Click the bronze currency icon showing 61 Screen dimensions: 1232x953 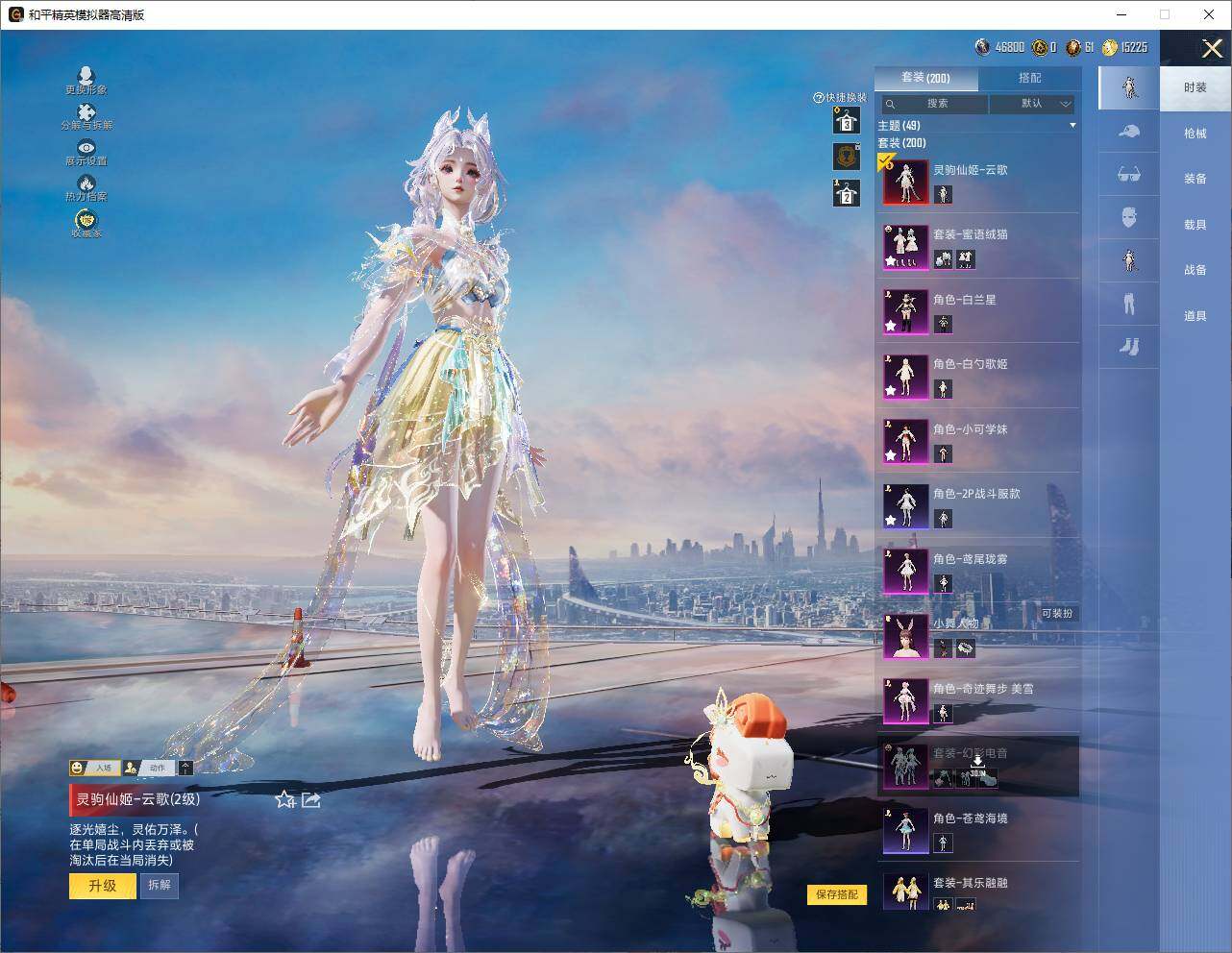tap(1073, 47)
